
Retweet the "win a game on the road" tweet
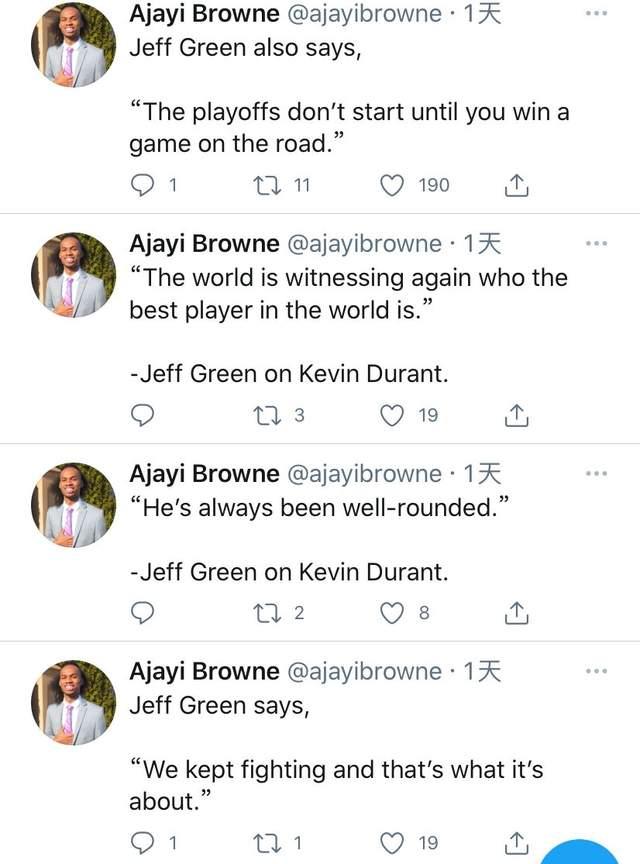(268, 185)
